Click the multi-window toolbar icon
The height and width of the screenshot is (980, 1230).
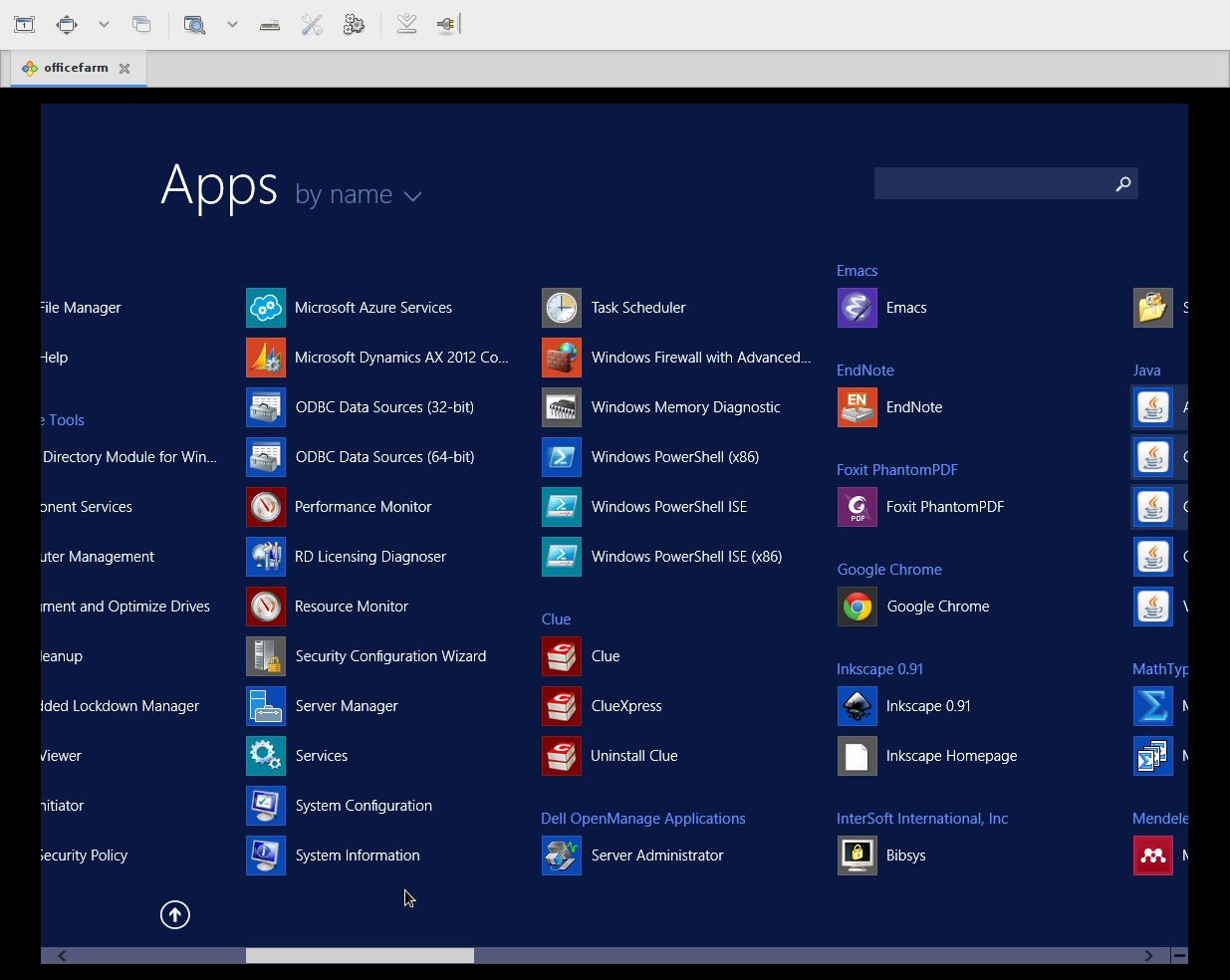(x=141, y=25)
